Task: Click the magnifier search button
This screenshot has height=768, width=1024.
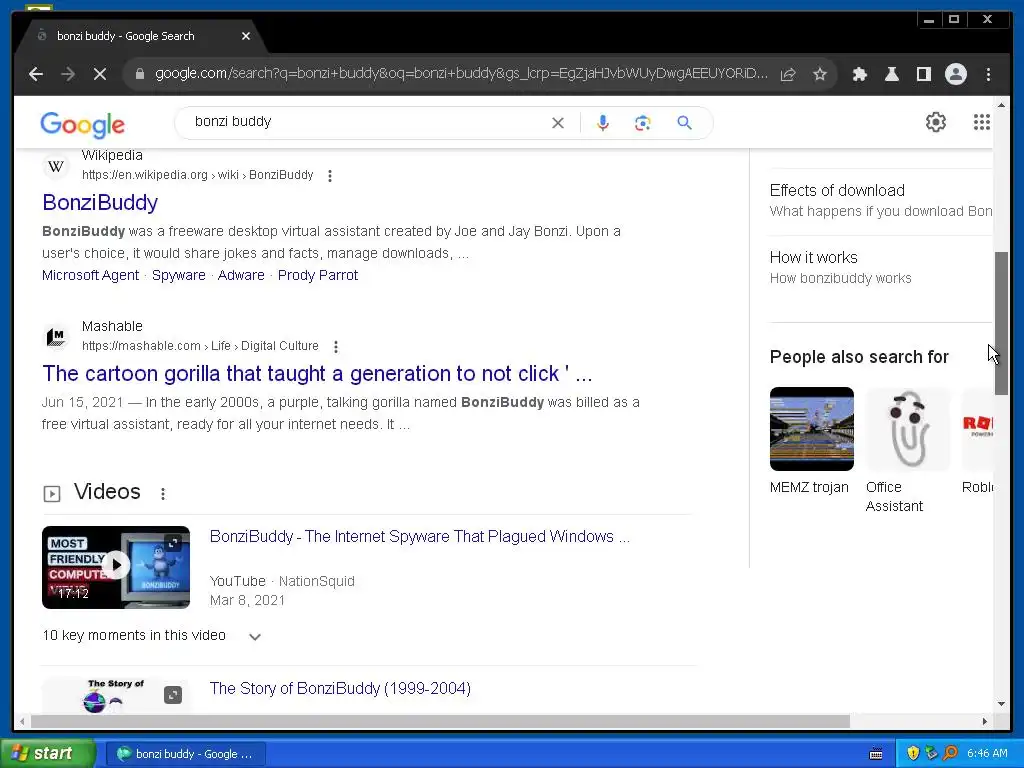Action: [x=684, y=123]
